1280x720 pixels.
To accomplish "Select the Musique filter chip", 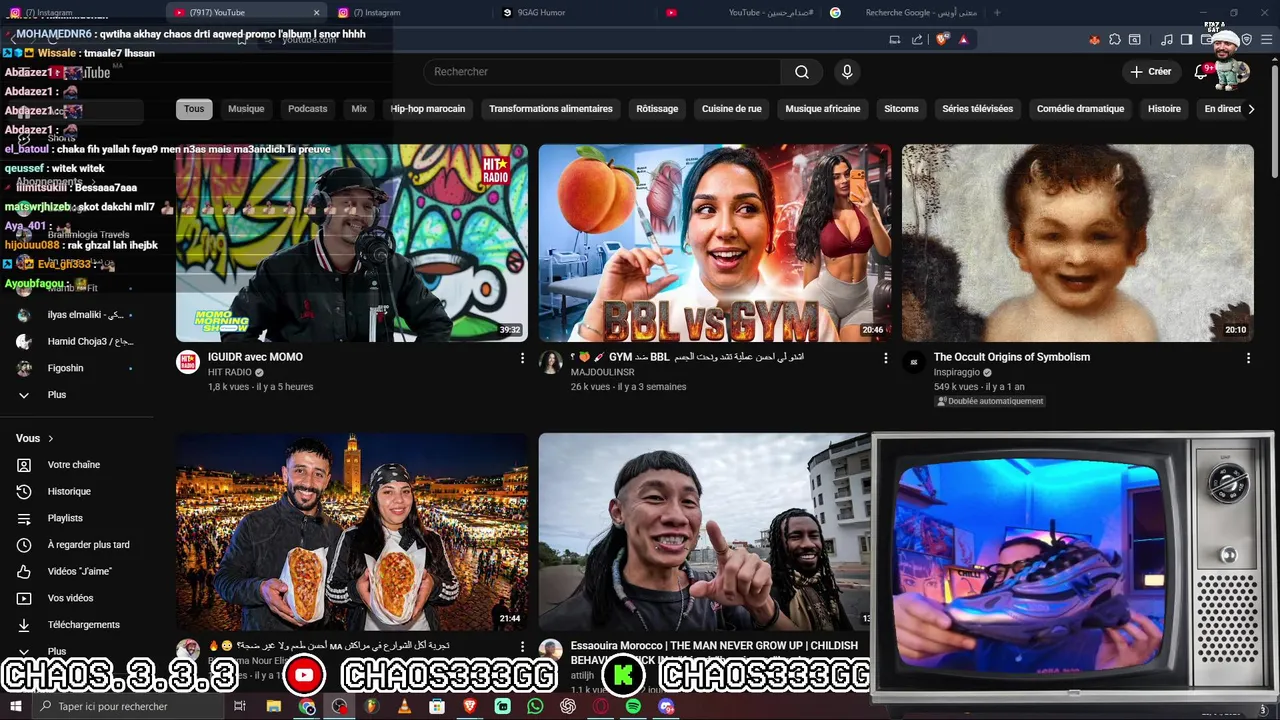I will [x=246, y=109].
